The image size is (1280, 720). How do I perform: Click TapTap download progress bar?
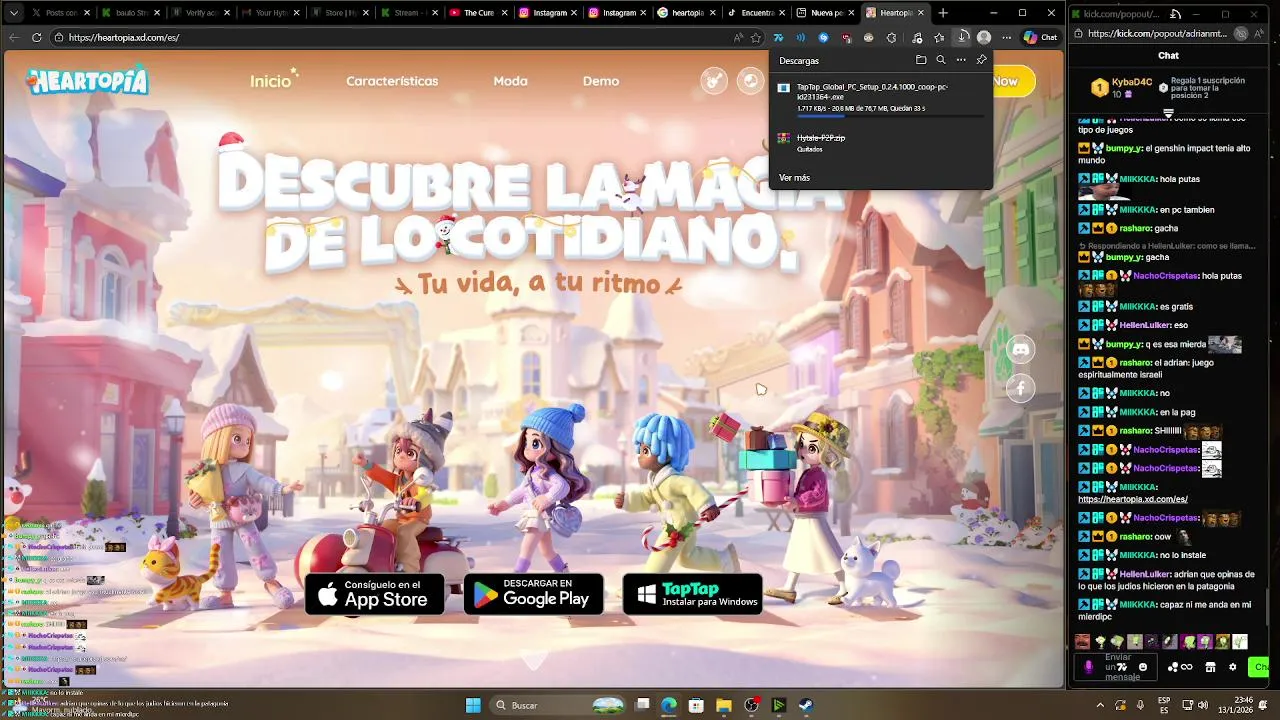(x=890, y=116)
